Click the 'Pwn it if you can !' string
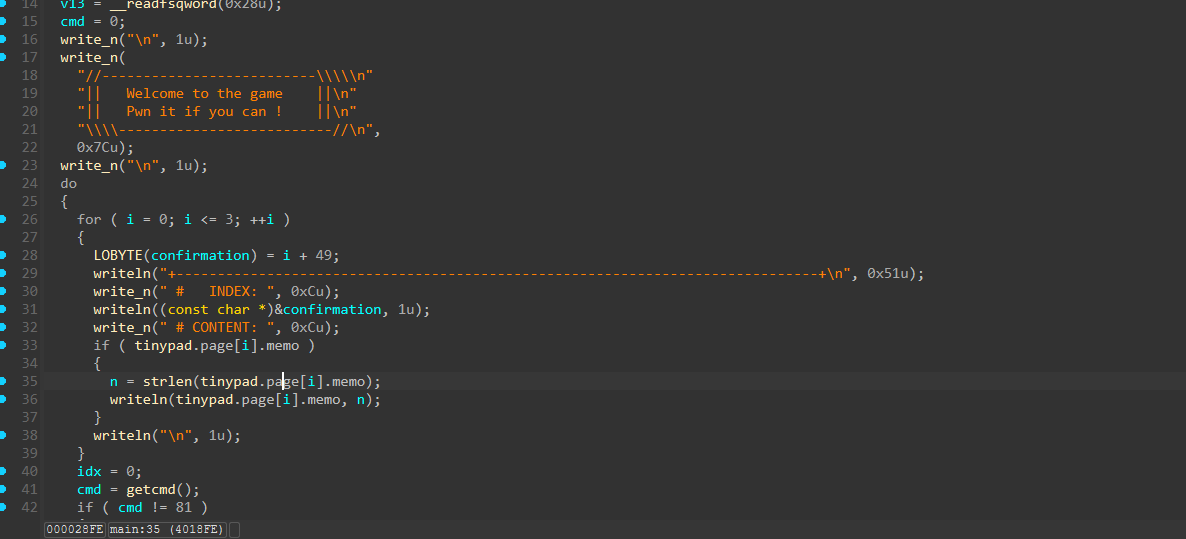 click(204, 111)
